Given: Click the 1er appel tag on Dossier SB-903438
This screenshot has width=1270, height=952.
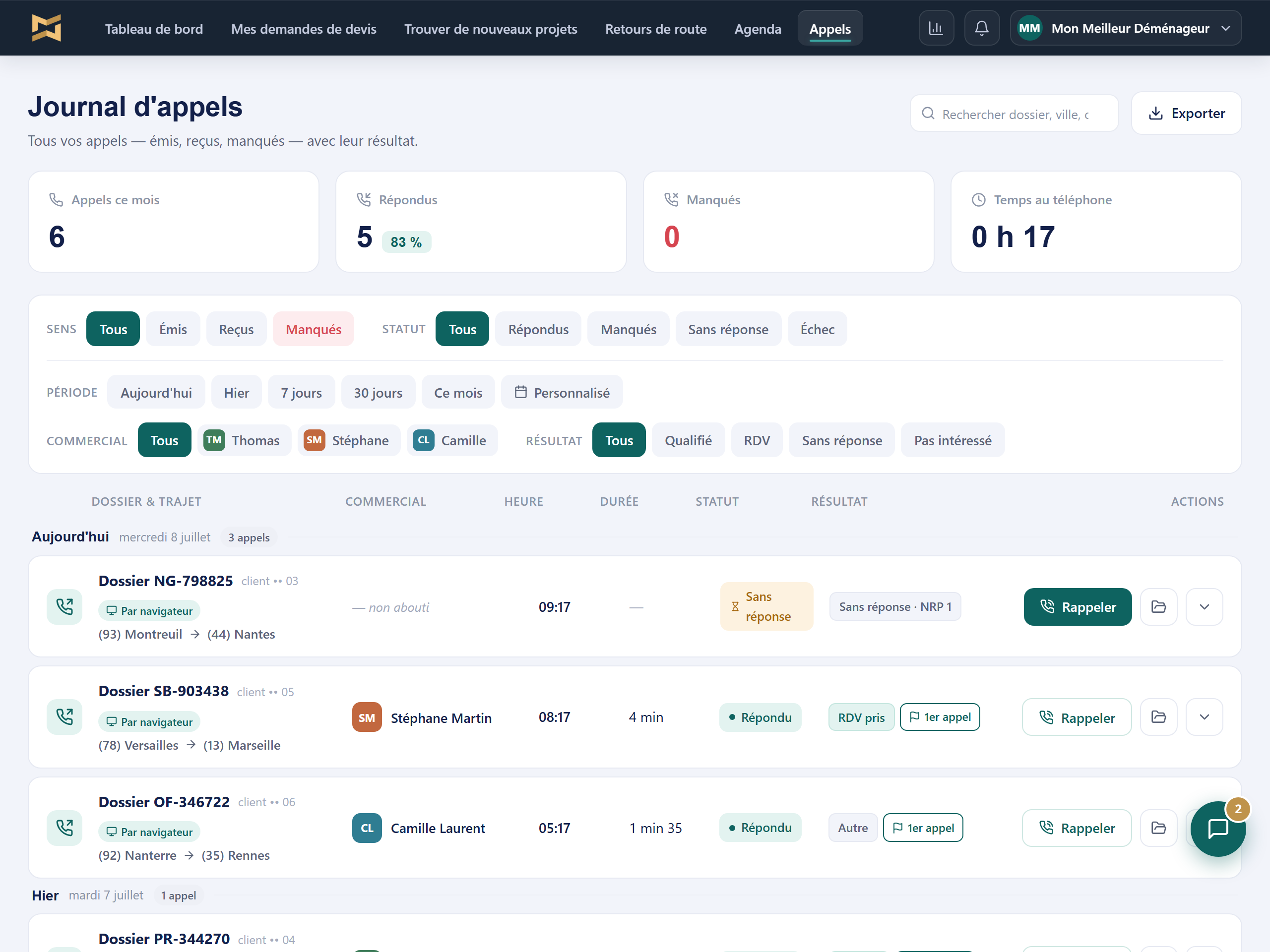Looking at the screenshot, I should [940, 716].
